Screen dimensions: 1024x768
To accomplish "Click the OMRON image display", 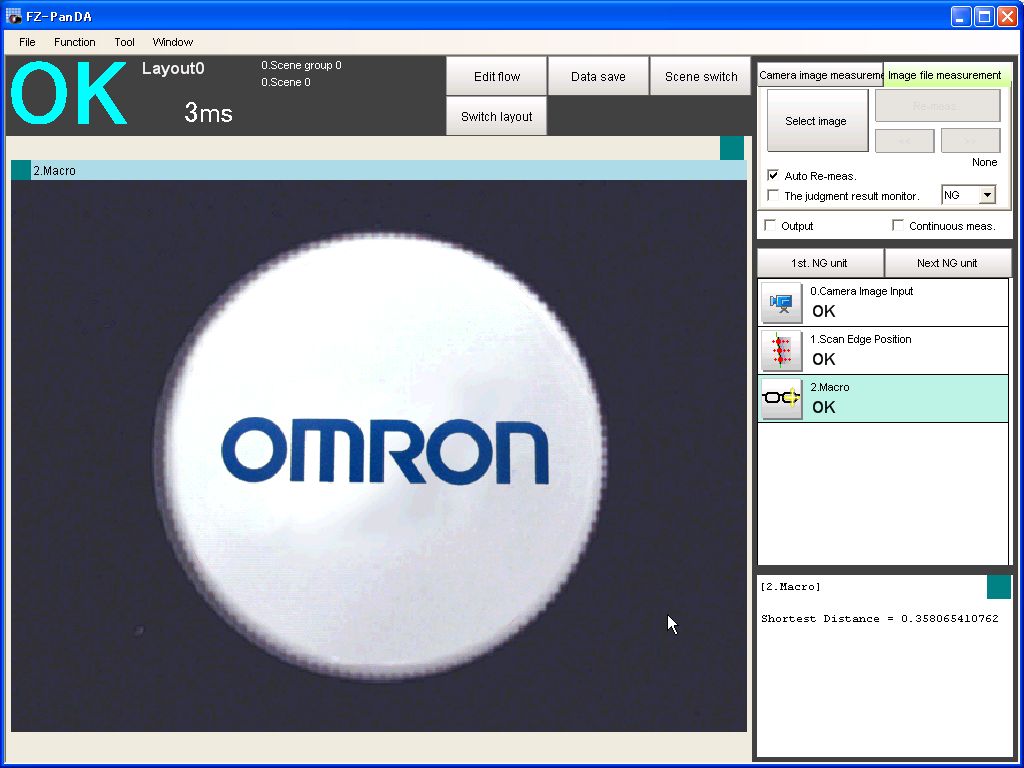I will [379, 456].
